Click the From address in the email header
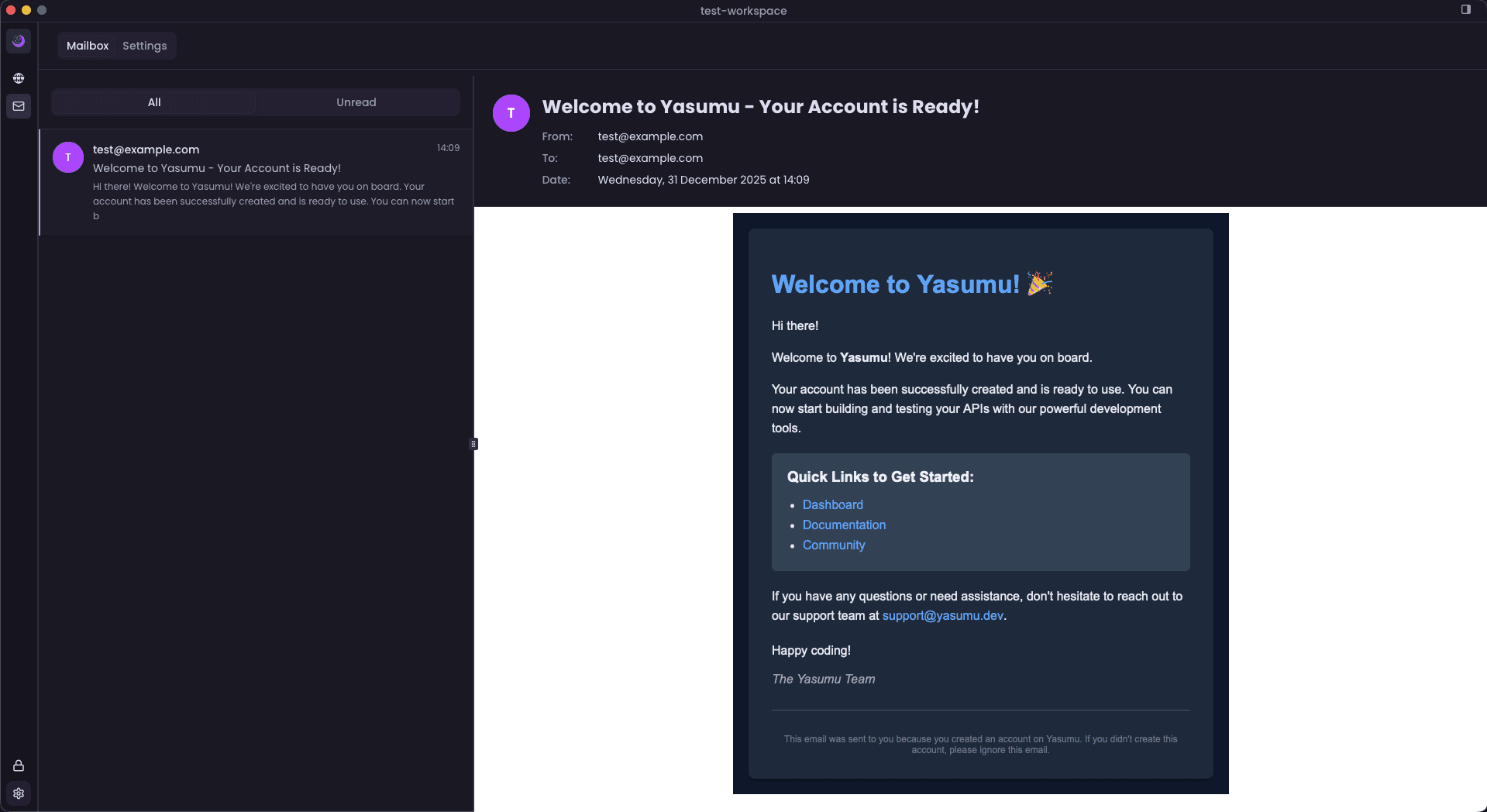 pyautogui.click(x=650, y=136)
